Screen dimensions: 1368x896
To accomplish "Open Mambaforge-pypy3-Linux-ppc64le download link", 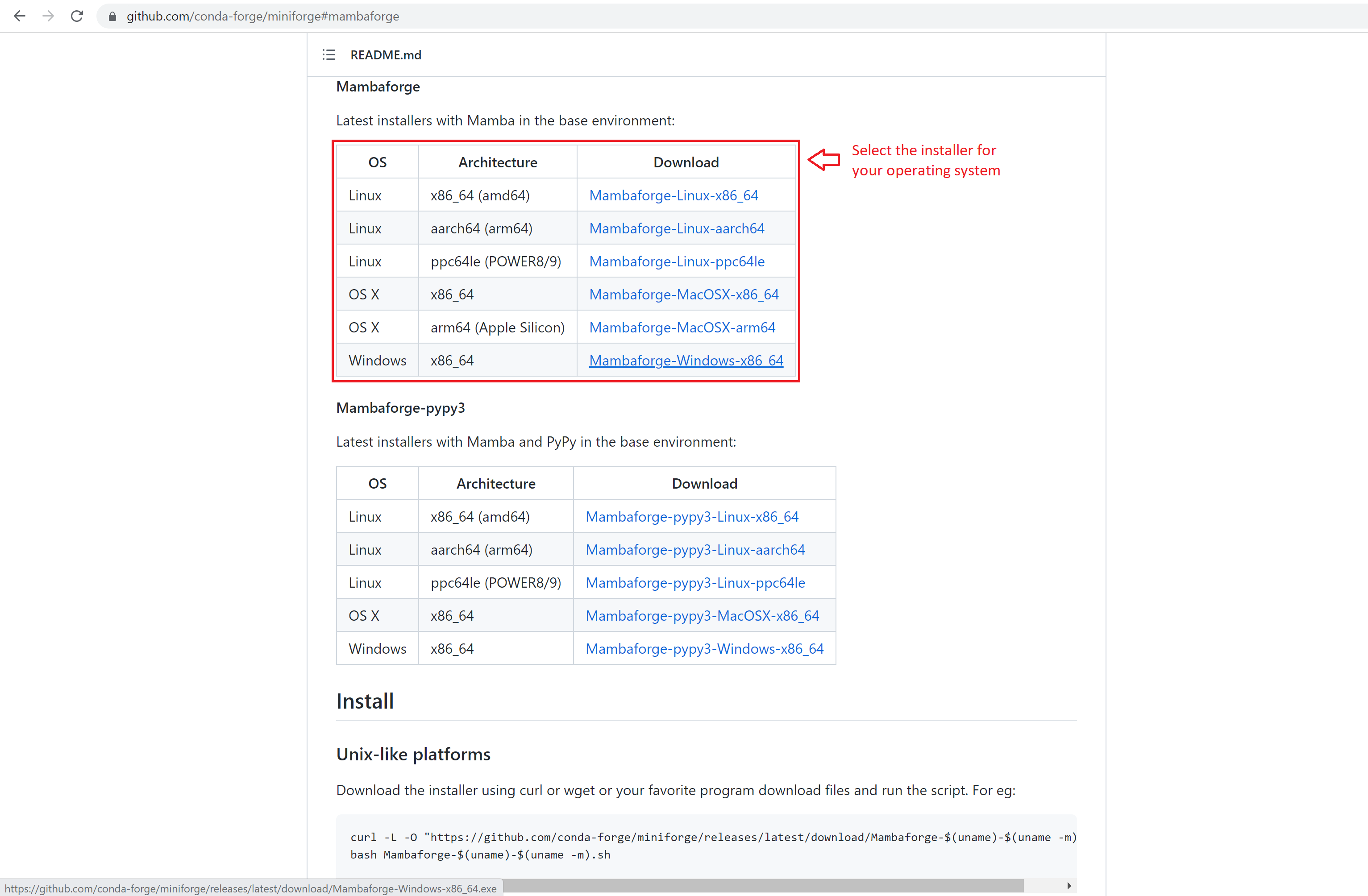I will click(695, 583).
